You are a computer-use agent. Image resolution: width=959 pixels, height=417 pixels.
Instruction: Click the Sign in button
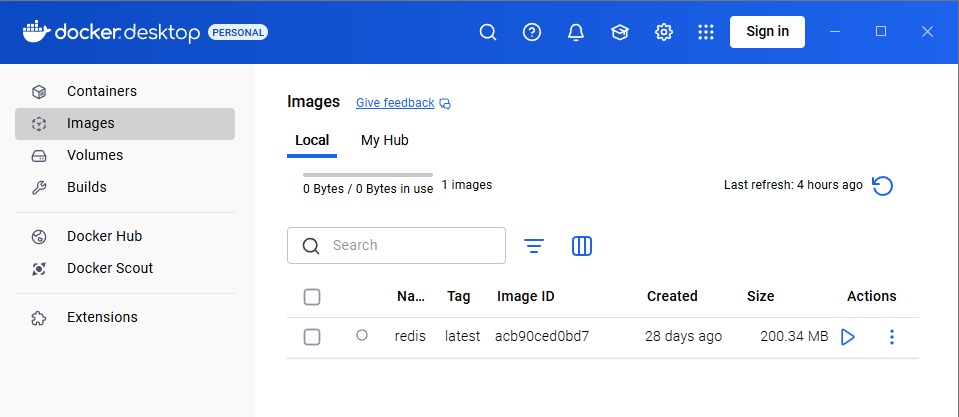767,32
